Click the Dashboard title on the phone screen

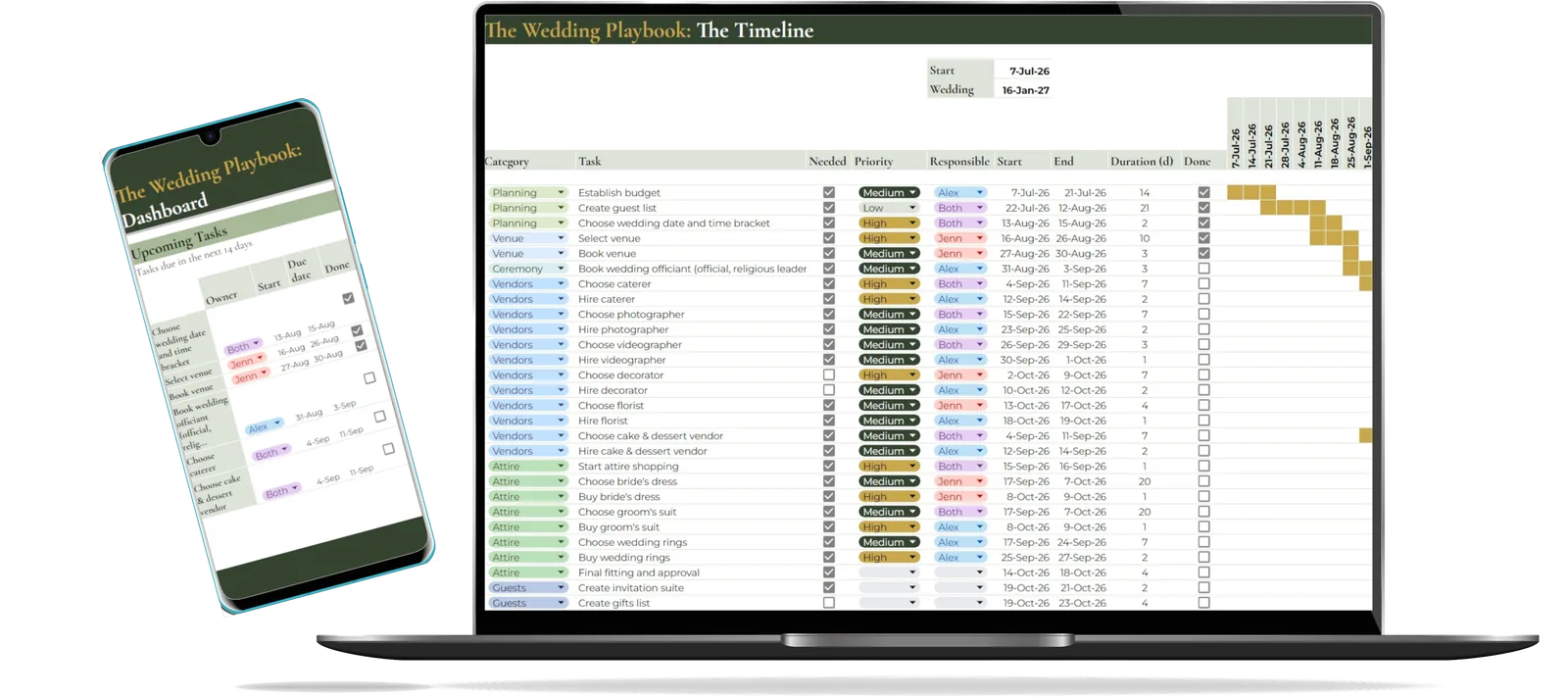click(165, 210)
